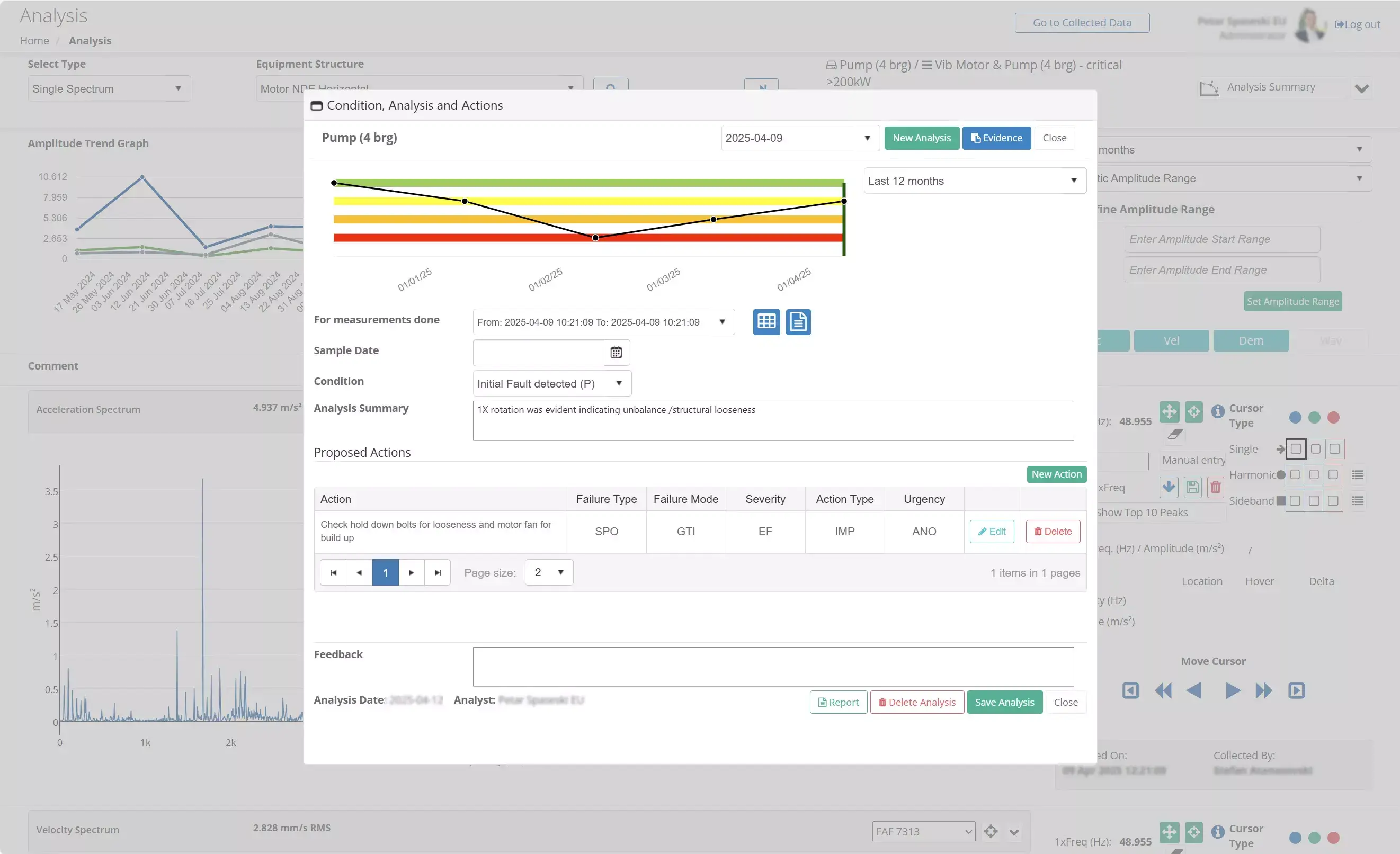Select the red cursor color dot
Viewport: 1400px width, 854px height.
point(1334,418)
